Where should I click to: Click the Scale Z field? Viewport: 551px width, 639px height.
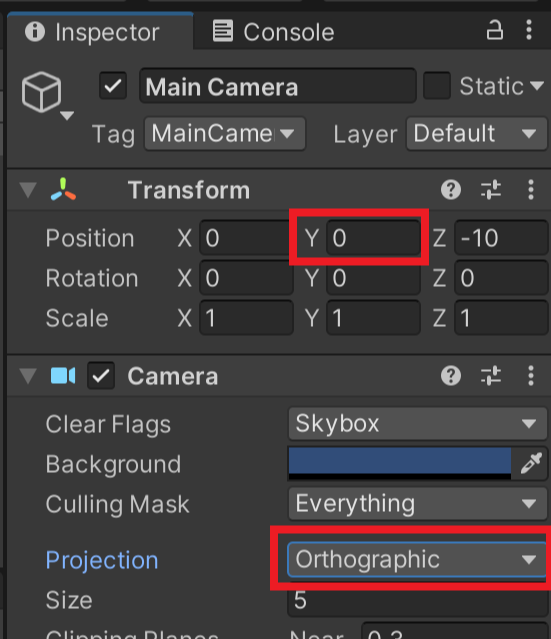click(501, 318)
